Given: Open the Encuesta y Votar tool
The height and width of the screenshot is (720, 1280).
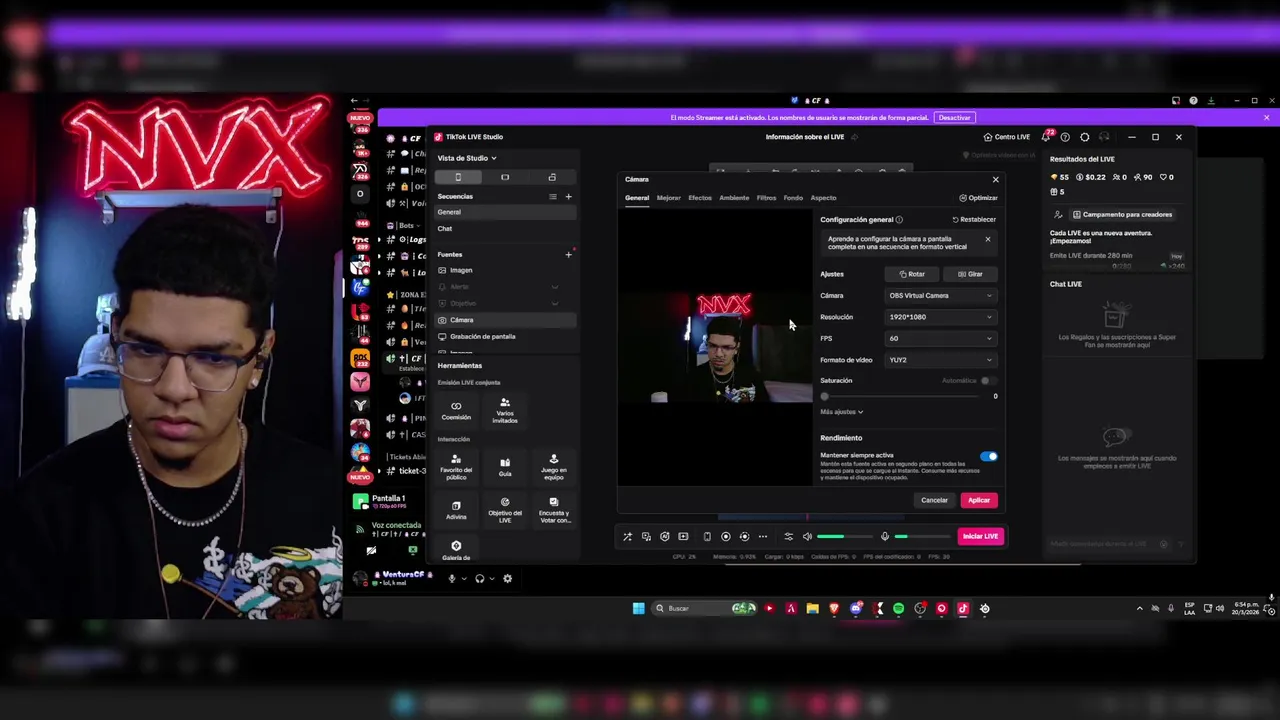Looking at the screenshot, I should tap(553, 509).
